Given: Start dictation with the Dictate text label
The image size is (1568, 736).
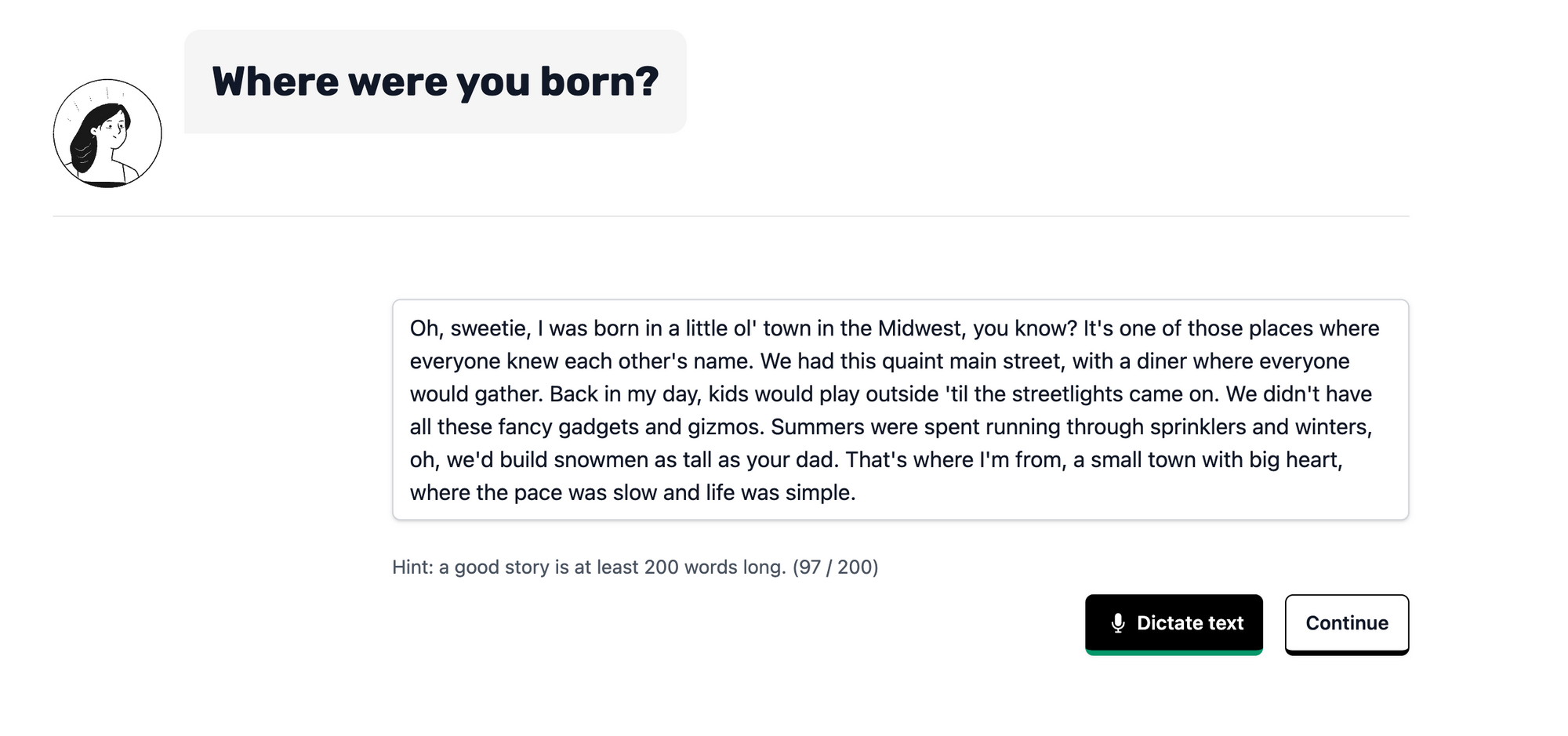Looking at the screenshot, I should [1190, 623].
